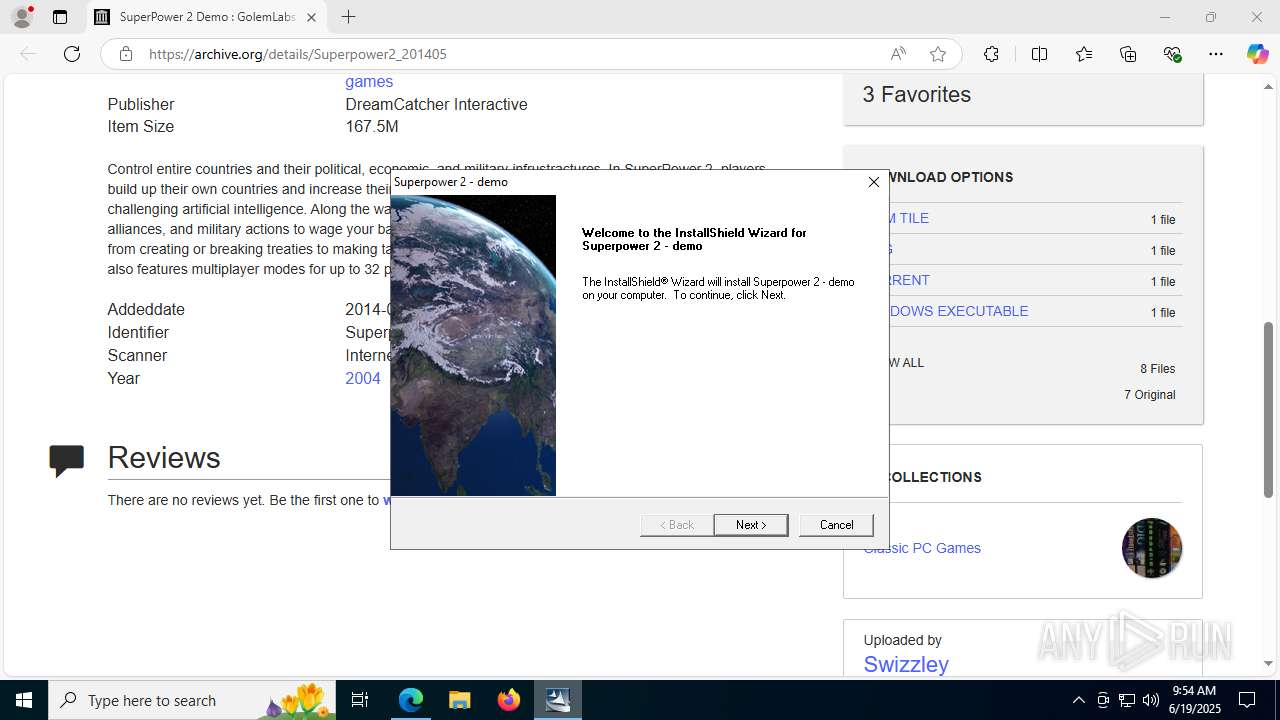Show hidden system tray icons

1078,700
